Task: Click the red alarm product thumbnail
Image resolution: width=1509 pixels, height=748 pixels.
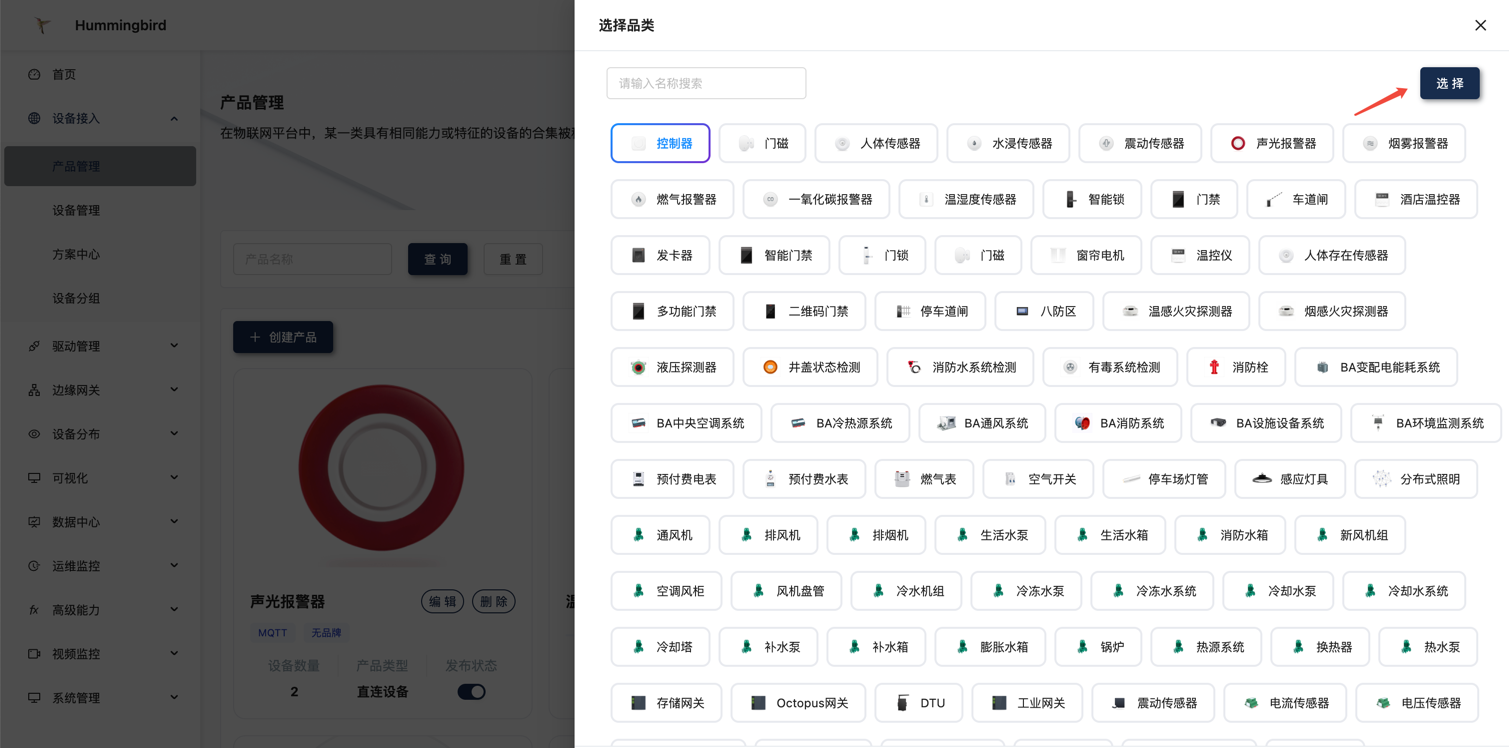Action: click(381, 467)
